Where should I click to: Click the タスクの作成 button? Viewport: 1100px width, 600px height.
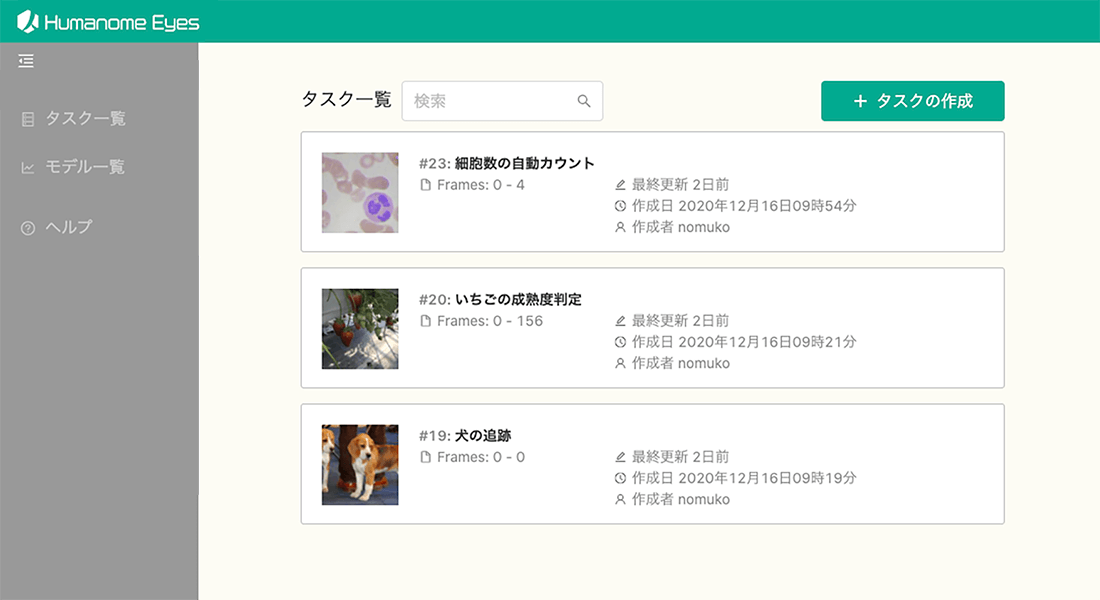913,101
